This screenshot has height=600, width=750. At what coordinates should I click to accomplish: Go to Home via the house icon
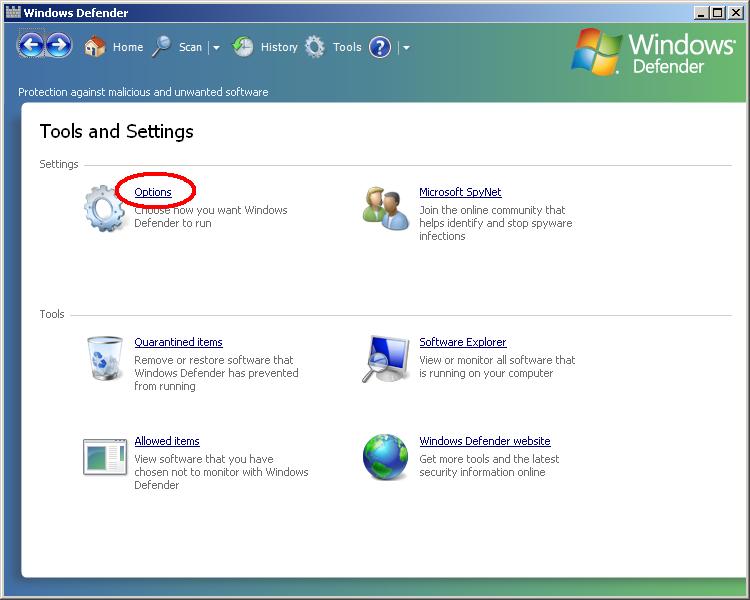[x=95, y=47]
